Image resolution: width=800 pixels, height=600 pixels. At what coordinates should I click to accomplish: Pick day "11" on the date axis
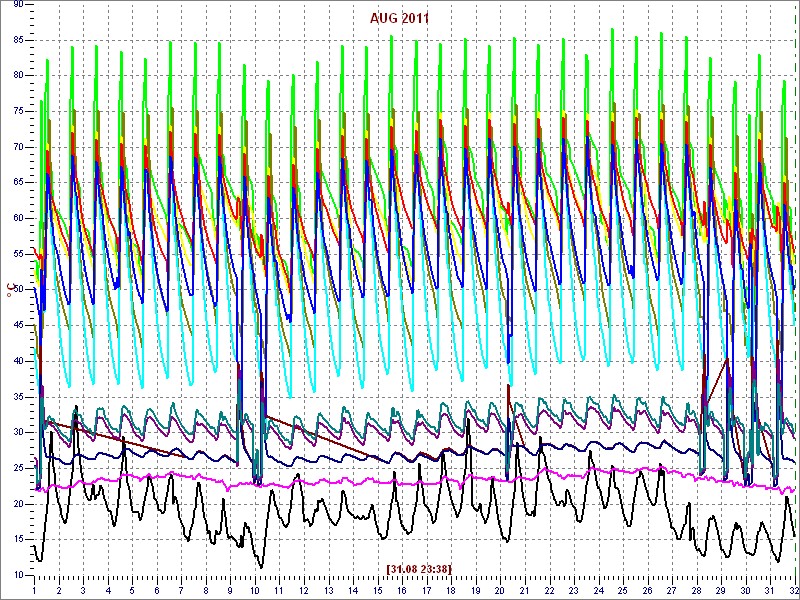coord(279,590)
